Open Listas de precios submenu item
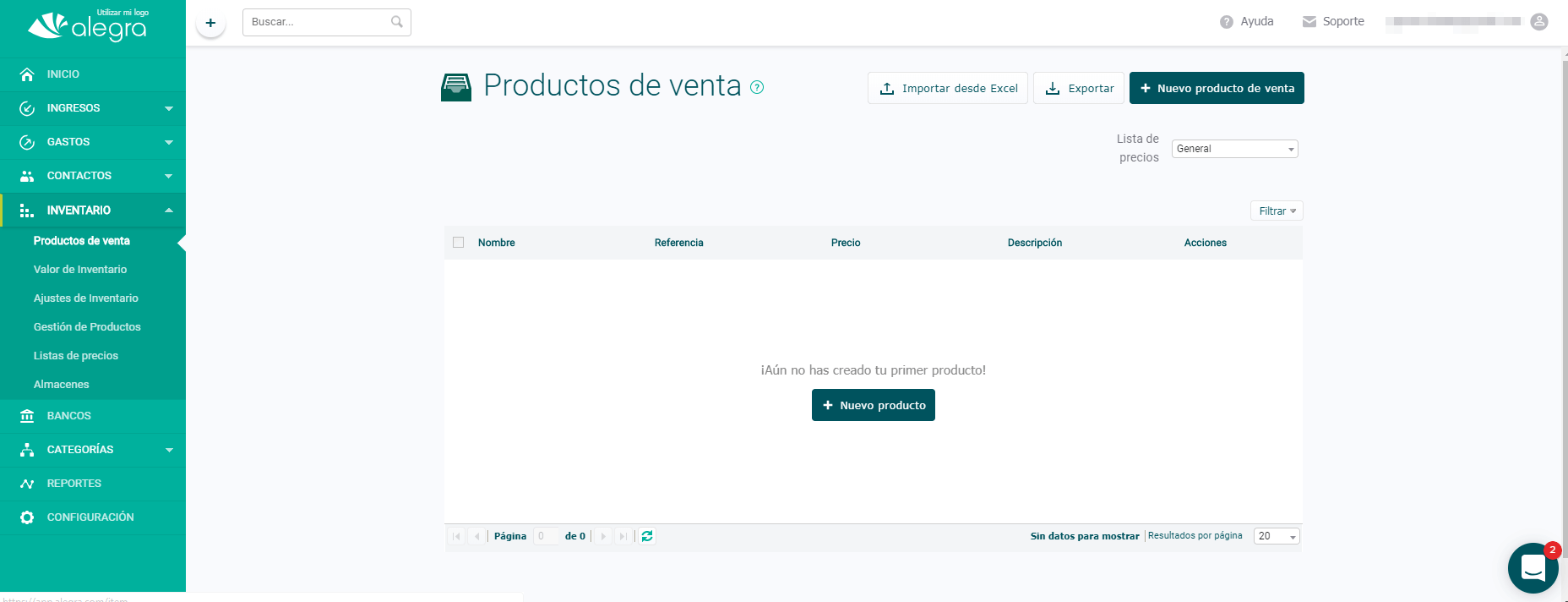1568x602 pixels. click(x=76, y=356)
